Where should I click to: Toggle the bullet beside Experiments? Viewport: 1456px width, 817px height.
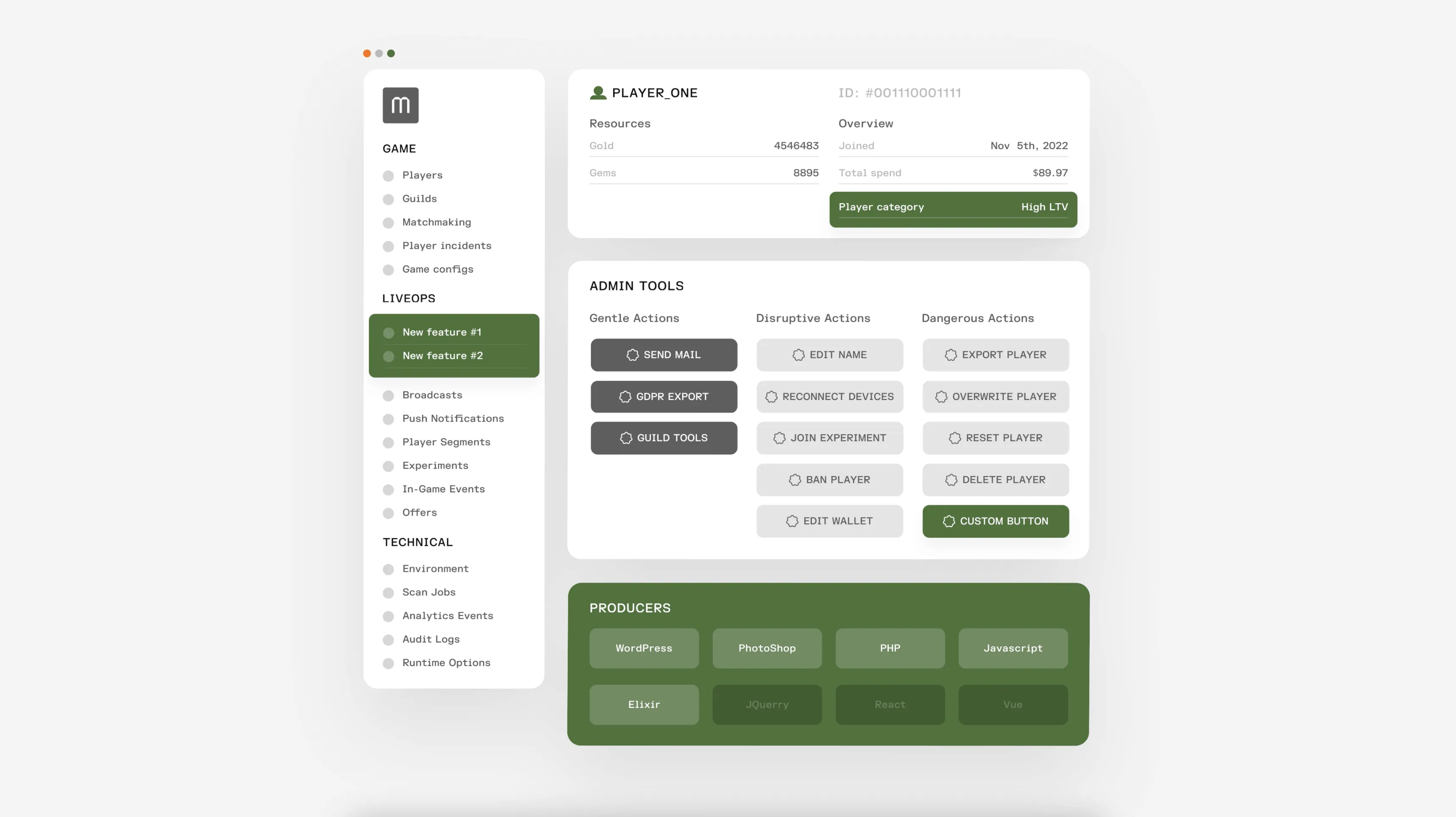point(388,466)
